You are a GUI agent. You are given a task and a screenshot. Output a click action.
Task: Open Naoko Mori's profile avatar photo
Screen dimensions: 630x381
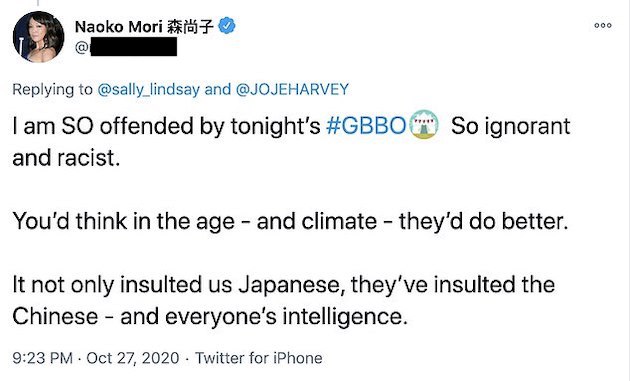38,37
